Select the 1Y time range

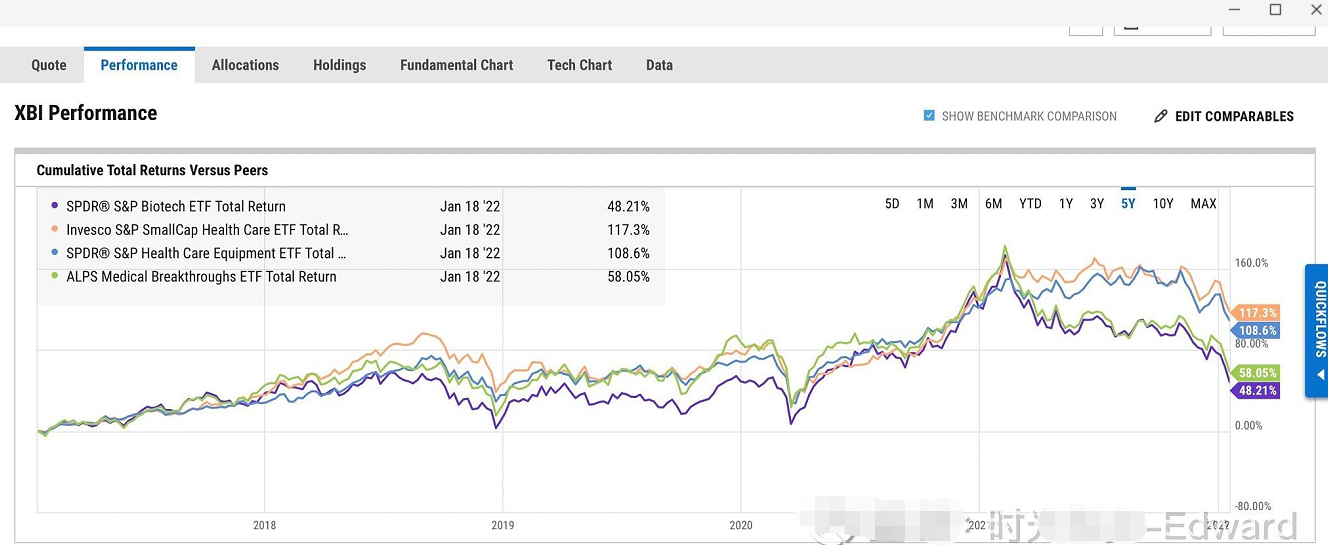tap(1066, 204)
